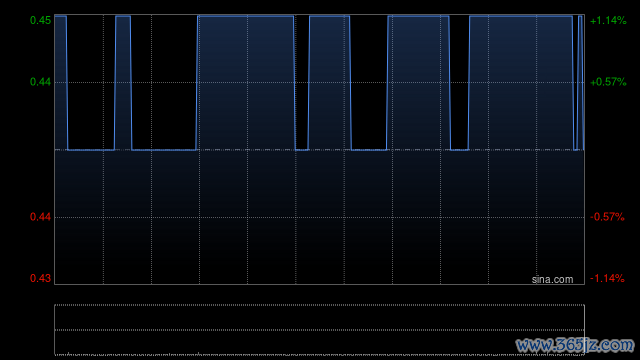Select the green 0.44 price axis label
Screen dimensions: 640x360
(41, 82)
